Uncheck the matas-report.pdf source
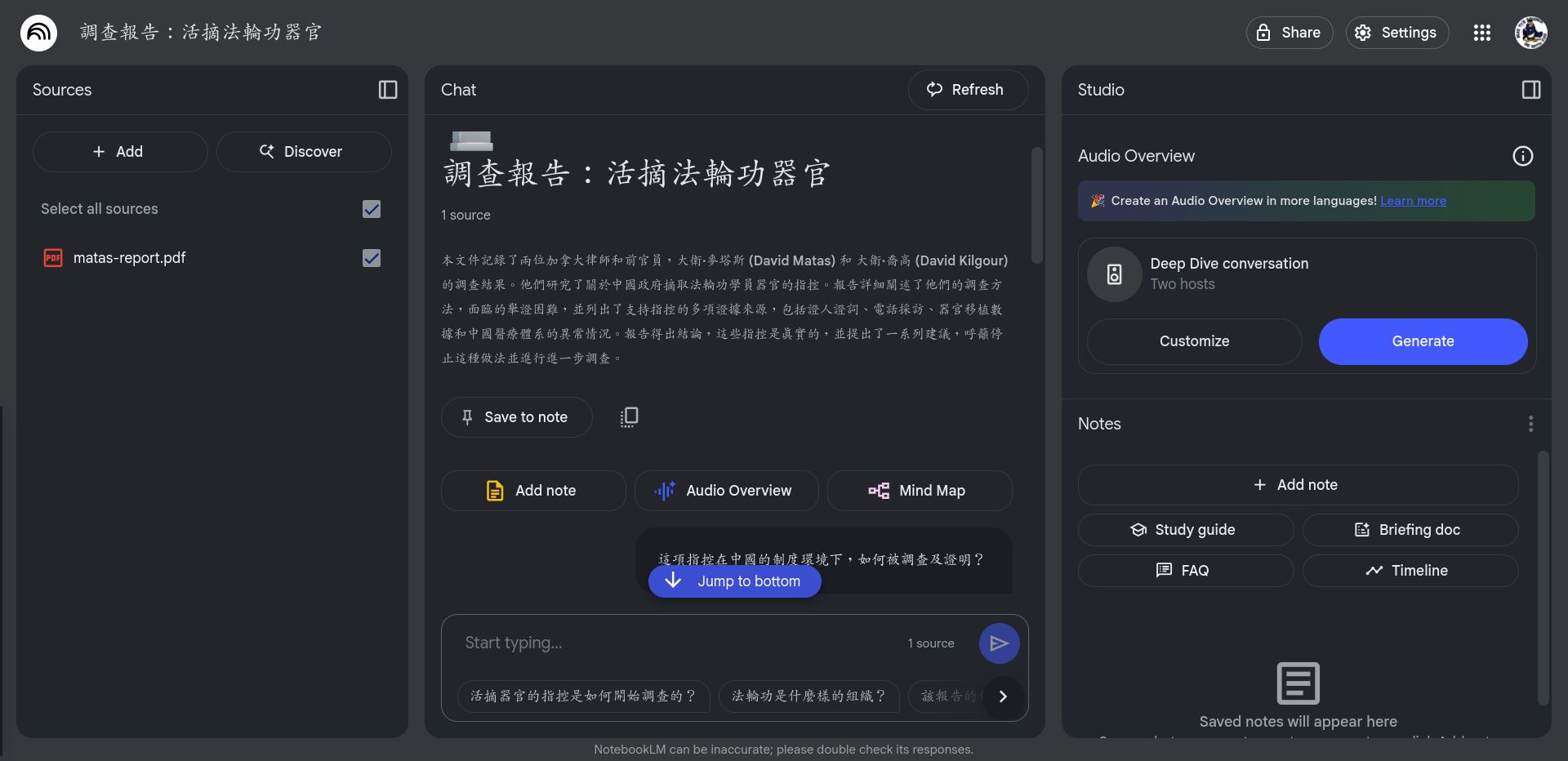 pos(372,258)
